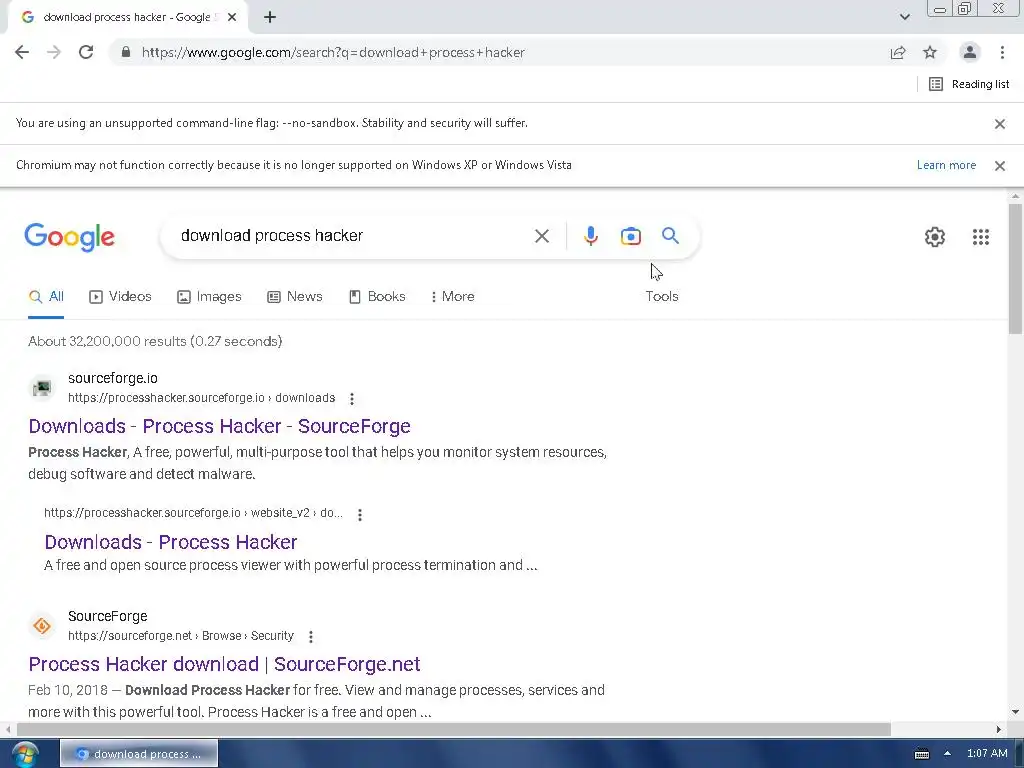Show hidden system tray icons
1024x768 pixels.
[947, 754]
